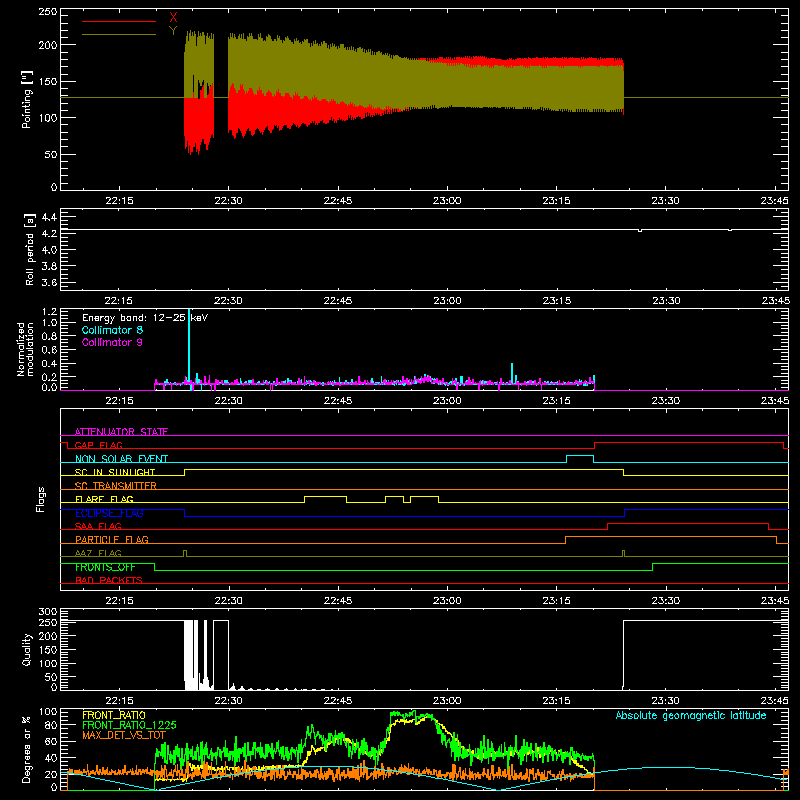Click the FRONT_RATIO_1225 legend entry

click(x=129, y=725)
